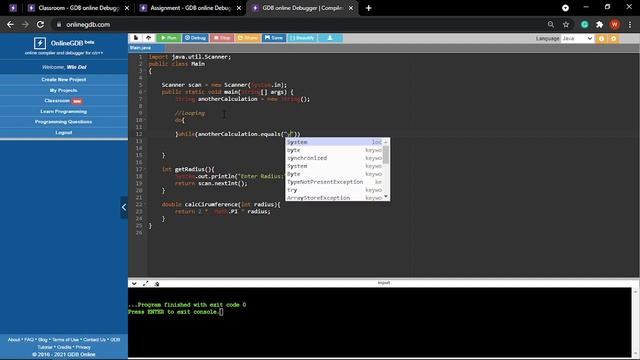Click the New File icon in editor toolbar
Image resolution: width=640 pixels, height=360 pixels.
point(136,38)
